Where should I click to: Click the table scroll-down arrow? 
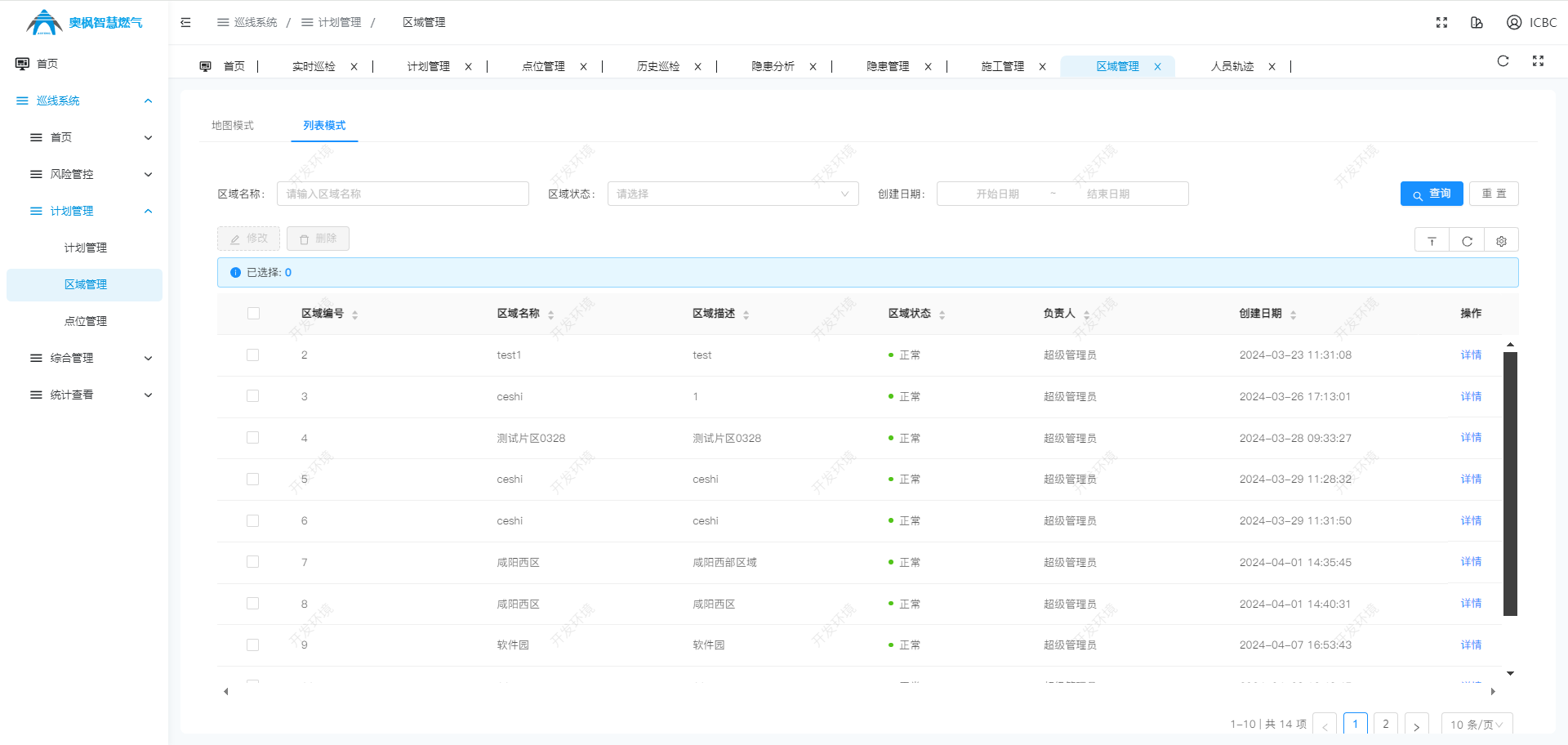click(x=1511, y=674)
